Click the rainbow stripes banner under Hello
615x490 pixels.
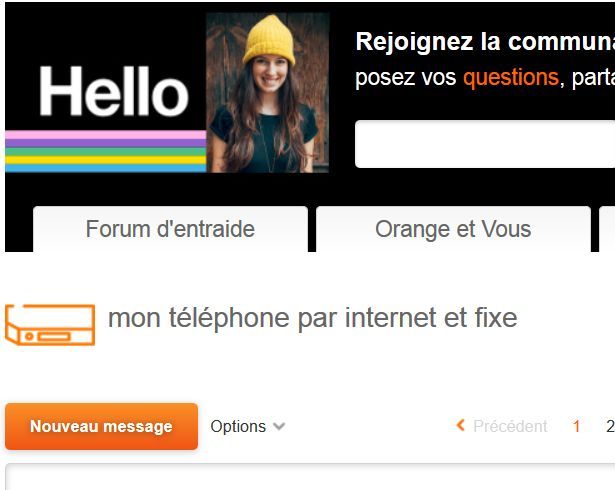[x=106, y=151]
